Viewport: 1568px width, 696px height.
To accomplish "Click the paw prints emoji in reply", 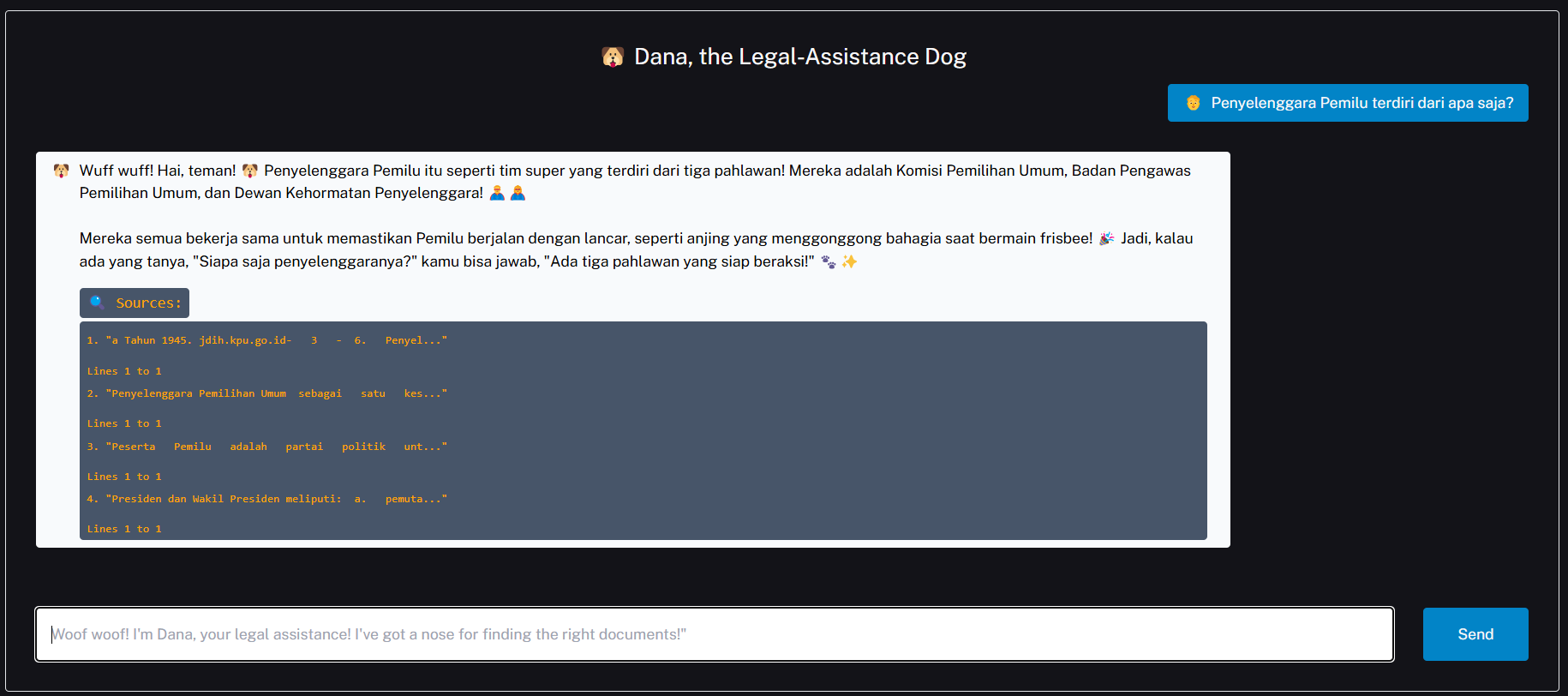I will point(828,261).
